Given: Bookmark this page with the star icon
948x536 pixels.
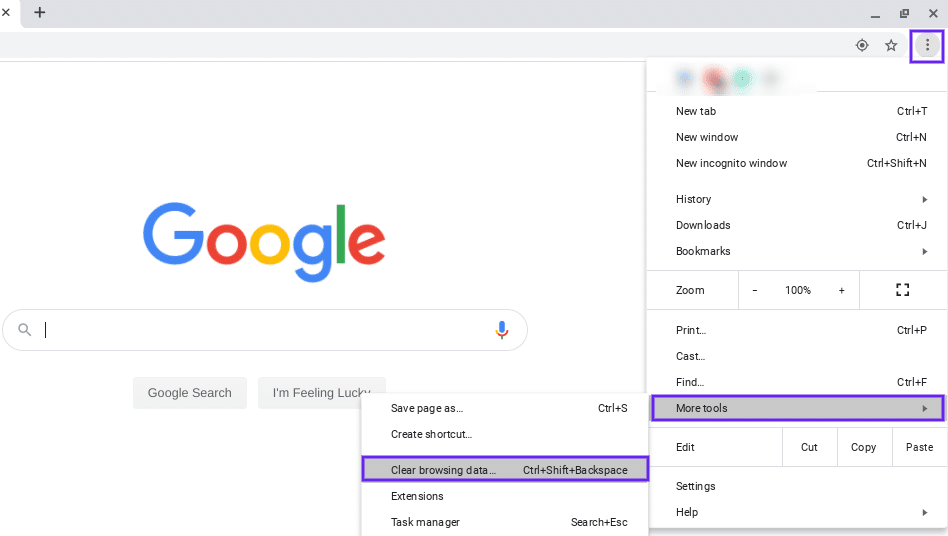Looking at the screenshot, I should tap(891, 45).
